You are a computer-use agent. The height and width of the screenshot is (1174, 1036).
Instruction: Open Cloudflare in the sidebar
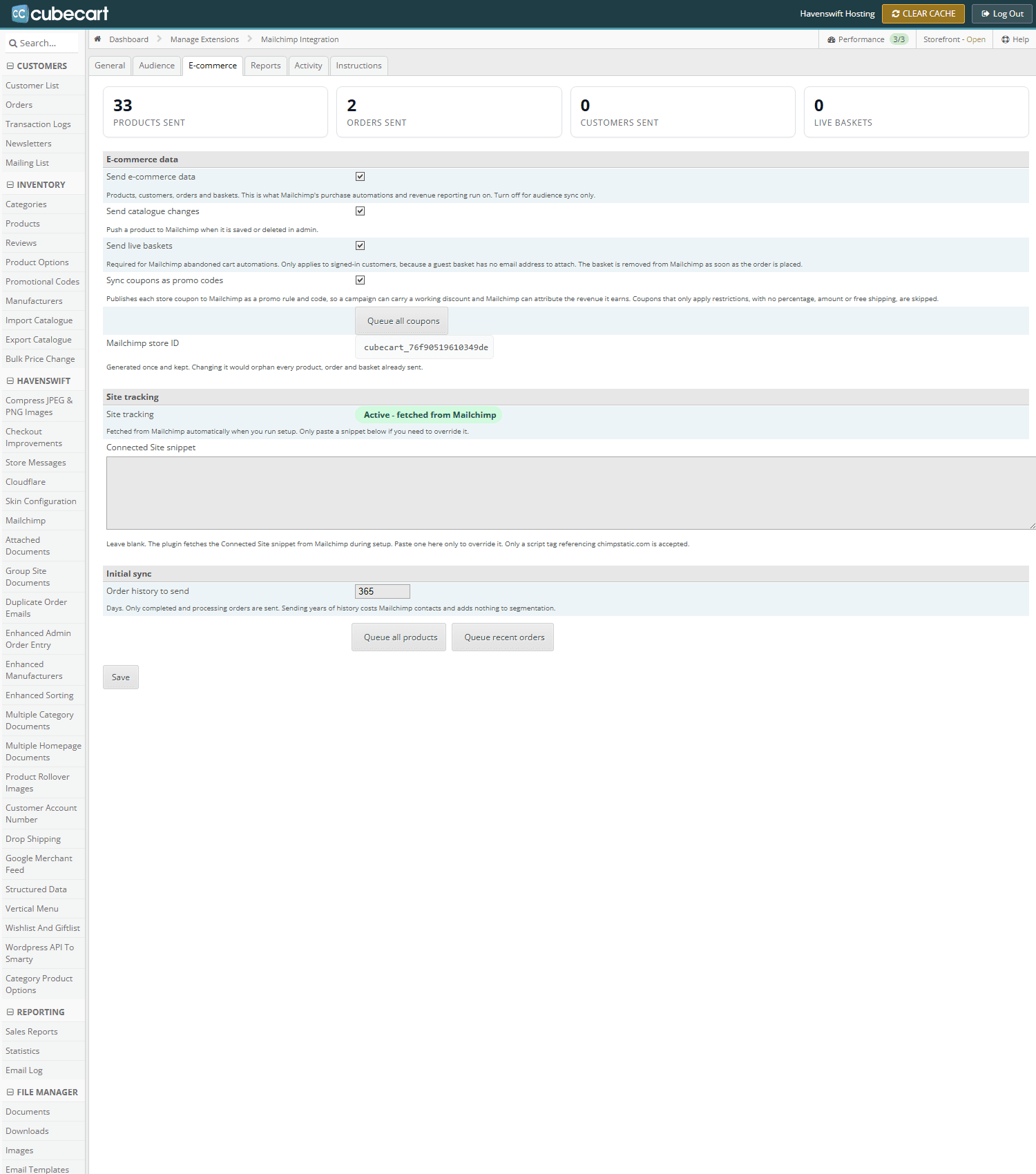tap(26, 482)
